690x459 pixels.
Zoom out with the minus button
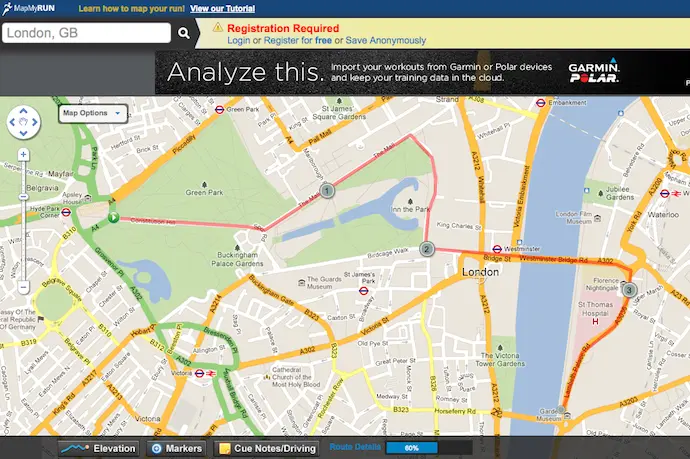23,288
